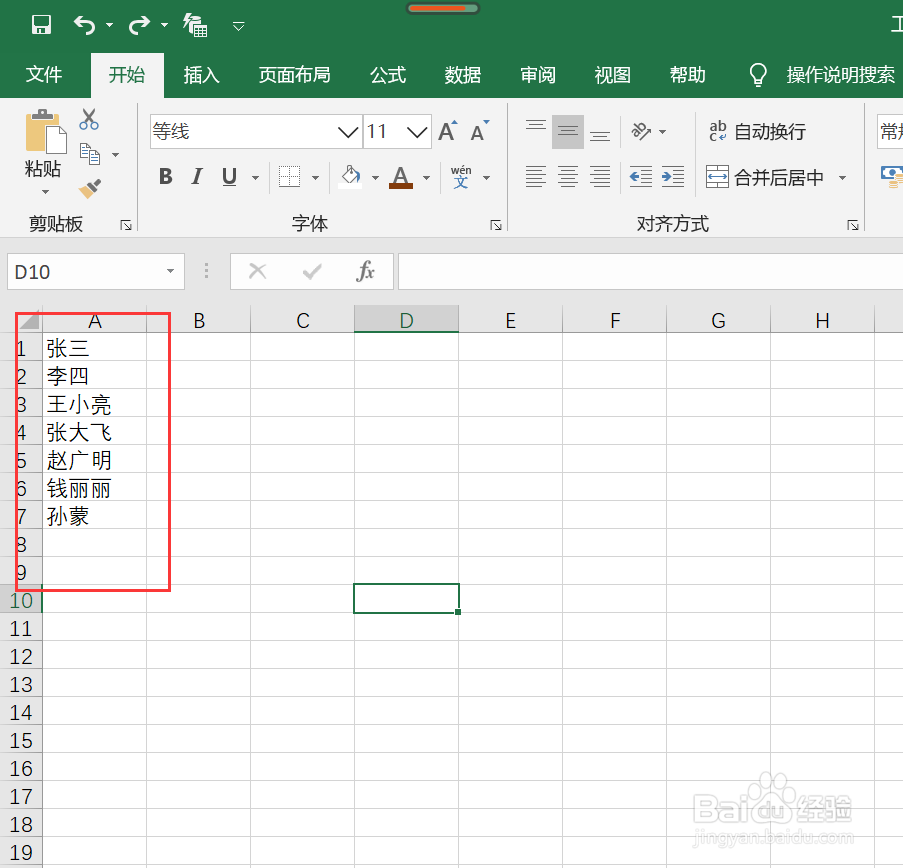Select Middle Align icon
The width and height of the screenshot is (903, 868).
568,131
